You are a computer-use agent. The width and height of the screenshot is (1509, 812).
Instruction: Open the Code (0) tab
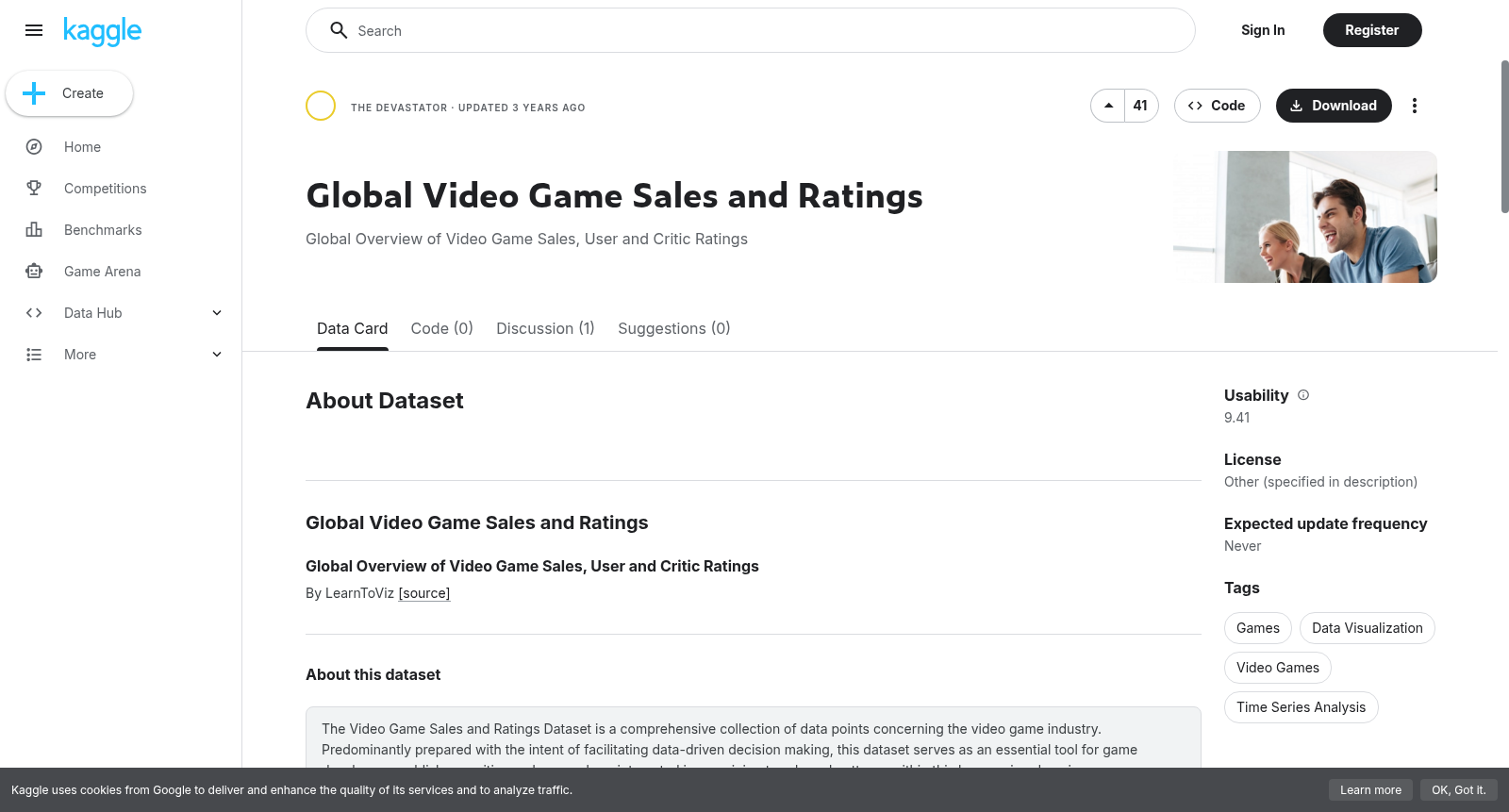click(x=441, y=328)
